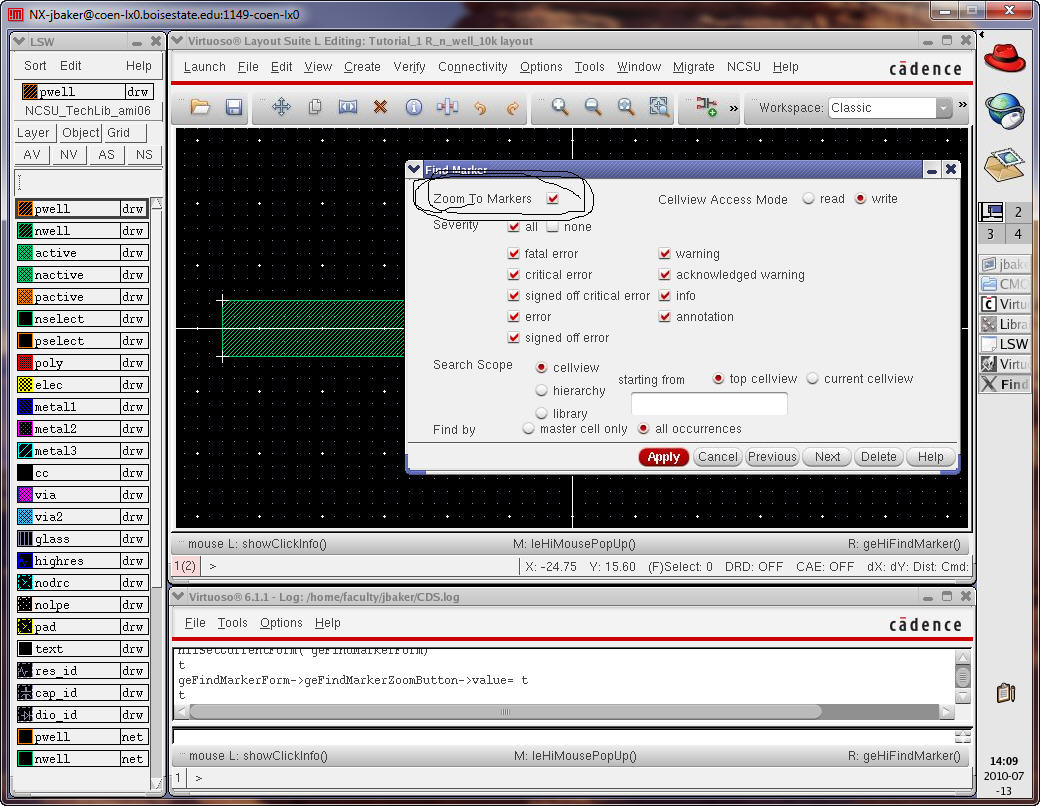Toggle the Zoom To Markers checkbox
The image size is (1040, 806).
(x=553, y=199)
